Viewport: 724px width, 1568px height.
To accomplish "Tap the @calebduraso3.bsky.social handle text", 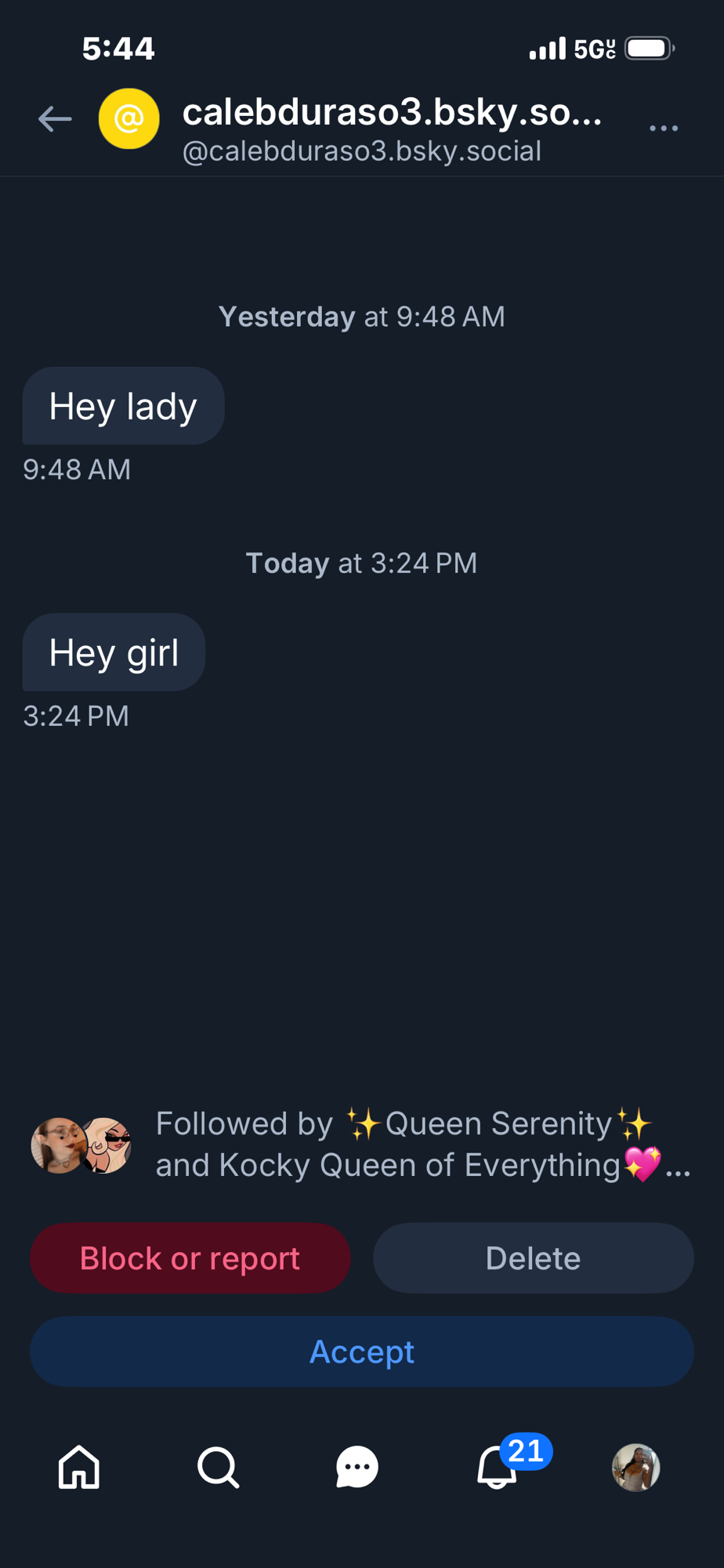I will [361, 151].
